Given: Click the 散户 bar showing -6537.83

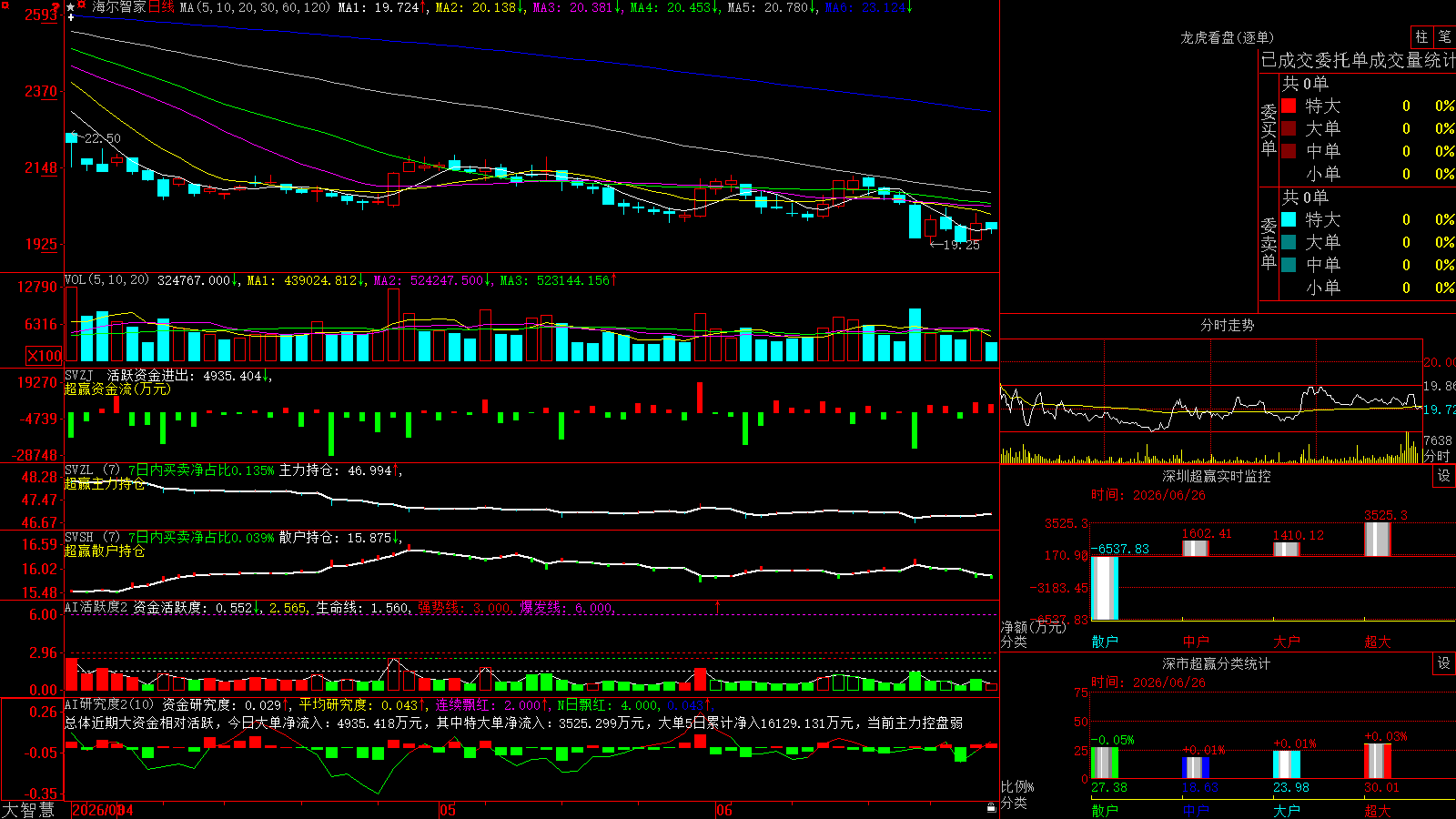Looking at the screenshot, I should 1105,588.
